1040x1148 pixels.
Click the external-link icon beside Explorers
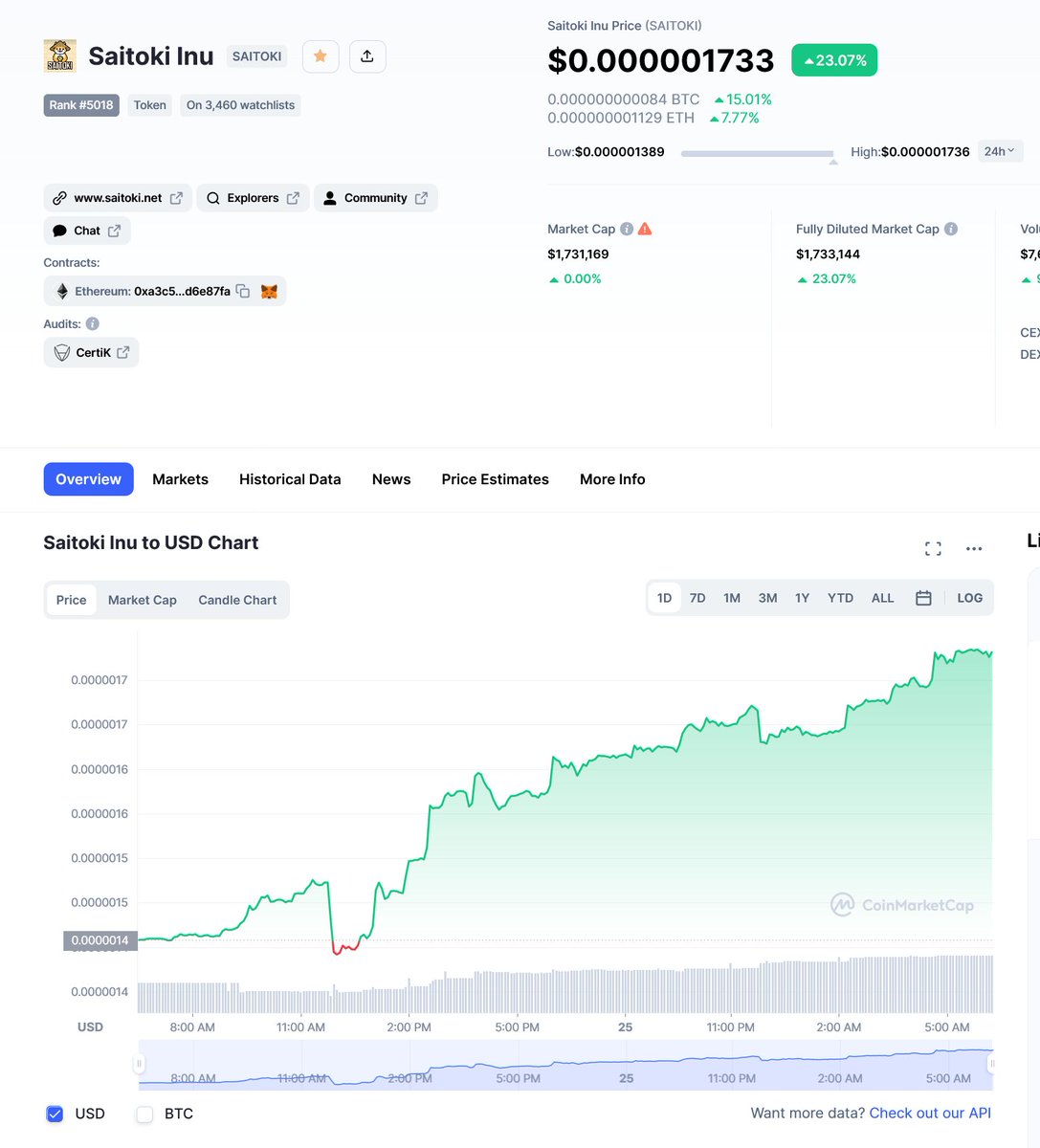tap(293, 198)
